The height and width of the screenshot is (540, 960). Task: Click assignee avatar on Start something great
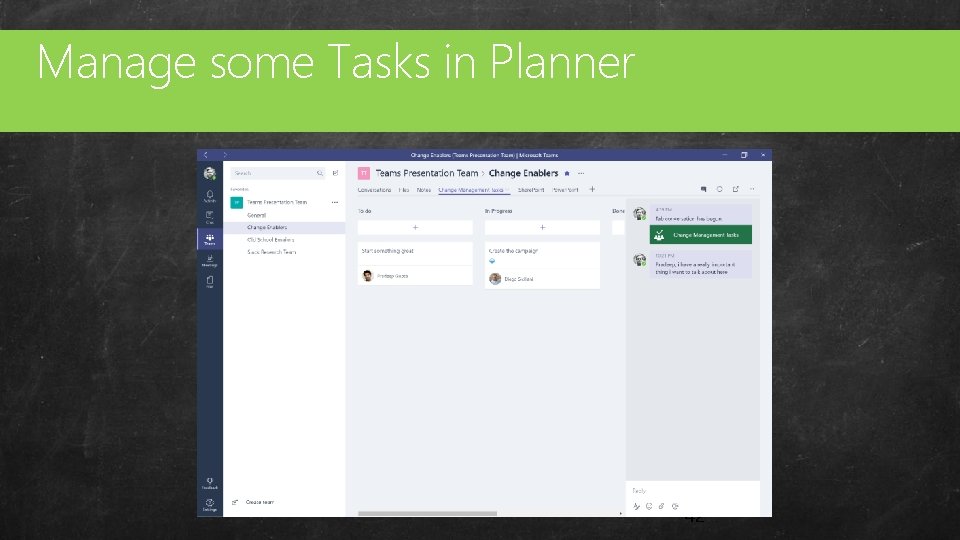[x=367, y=276]
